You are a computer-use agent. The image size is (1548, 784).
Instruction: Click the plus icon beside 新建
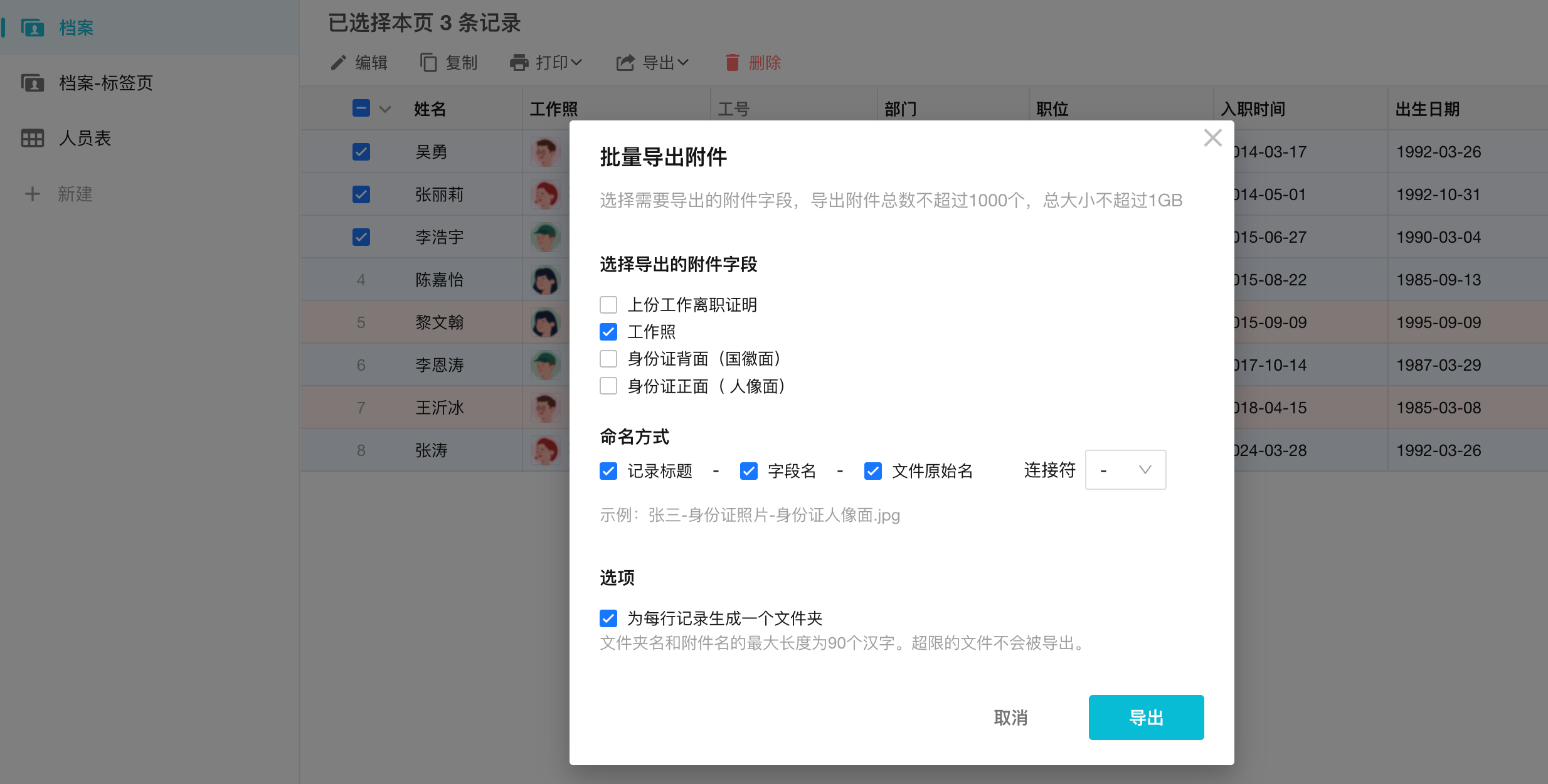coord(33,194)
